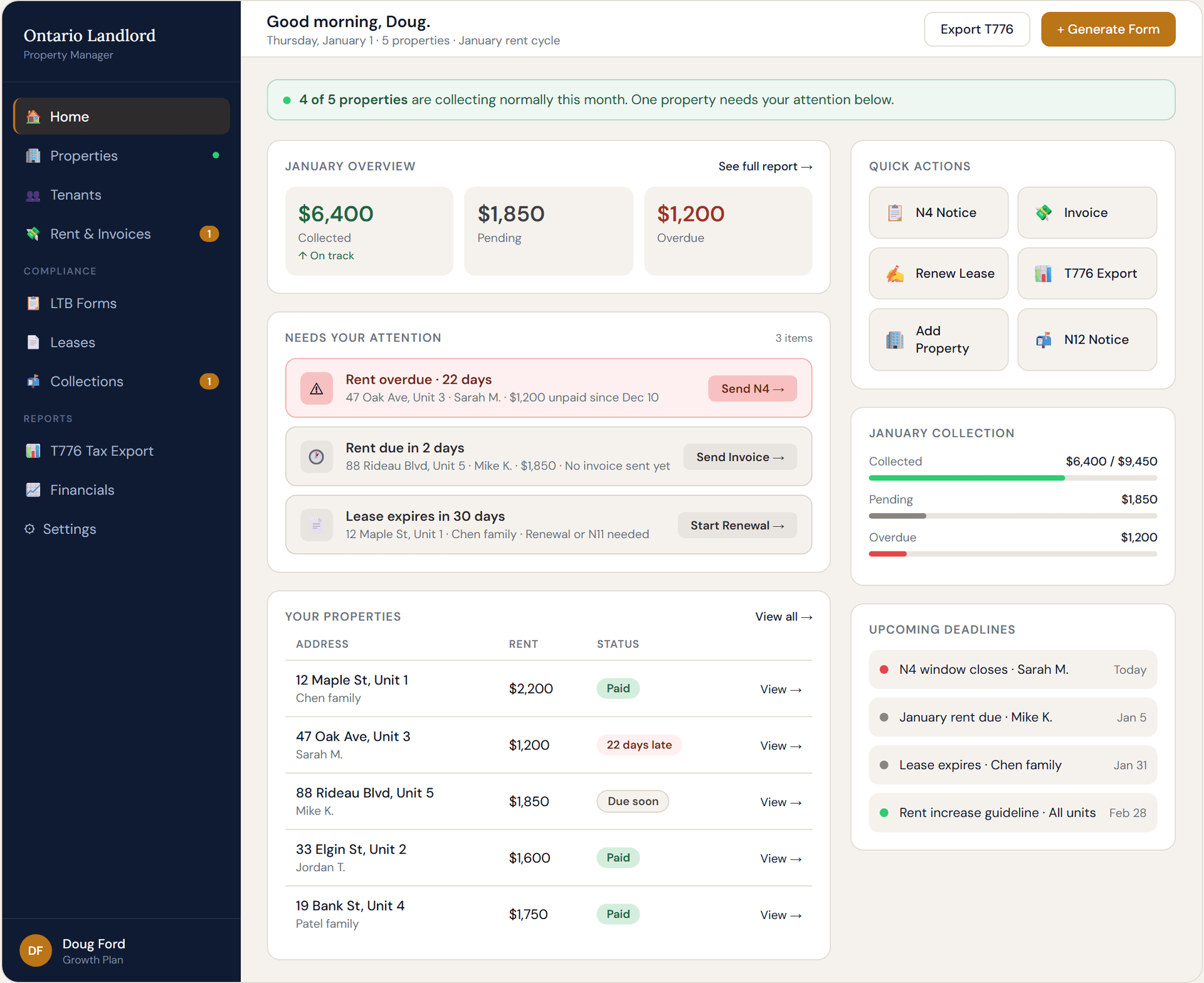Viewport: 1204px width, 983px height.
Task: Send N4 notice to Sarah M.
Action: click(x=752, y=388)
